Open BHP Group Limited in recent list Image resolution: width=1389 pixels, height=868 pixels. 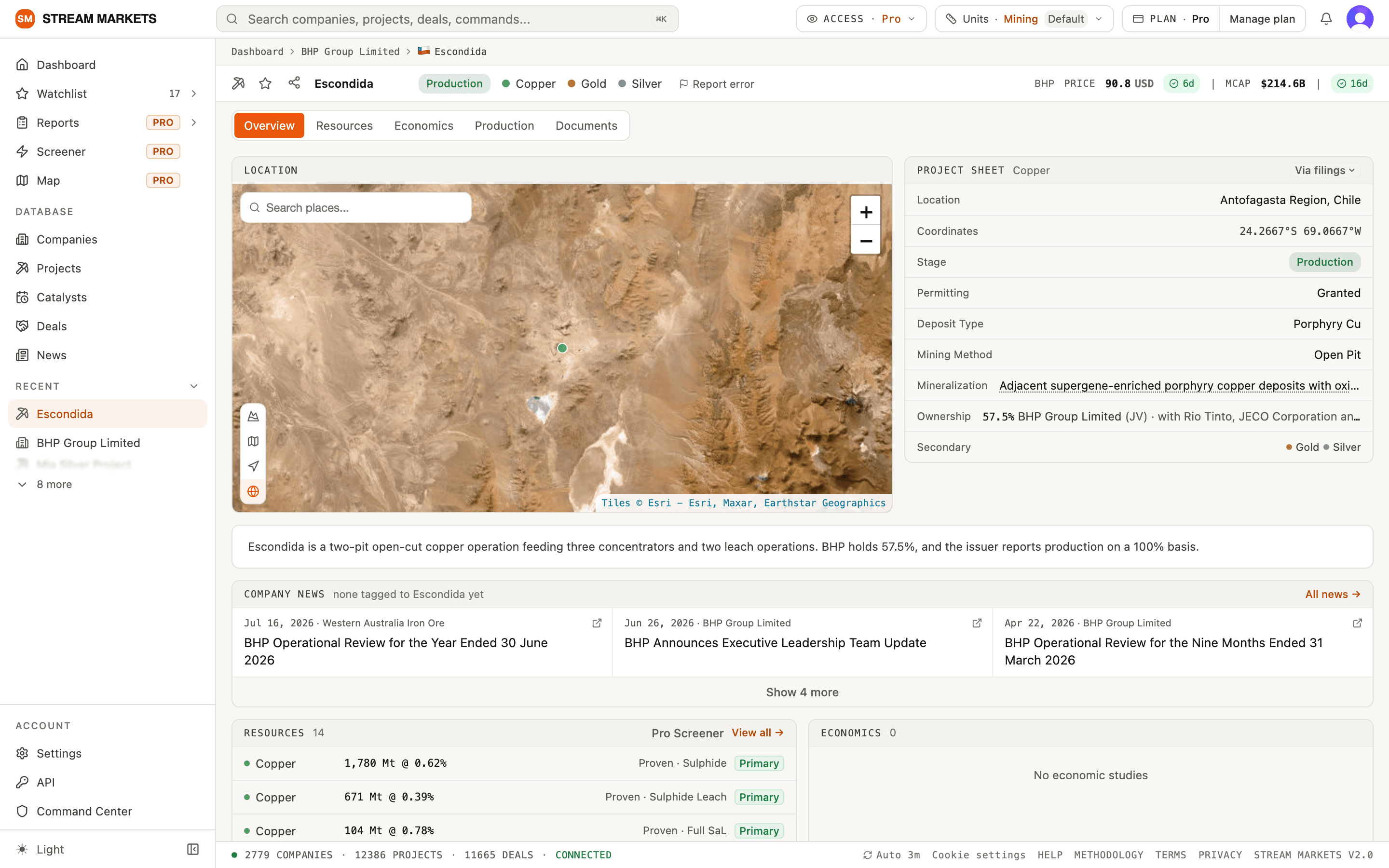(108, 443)
